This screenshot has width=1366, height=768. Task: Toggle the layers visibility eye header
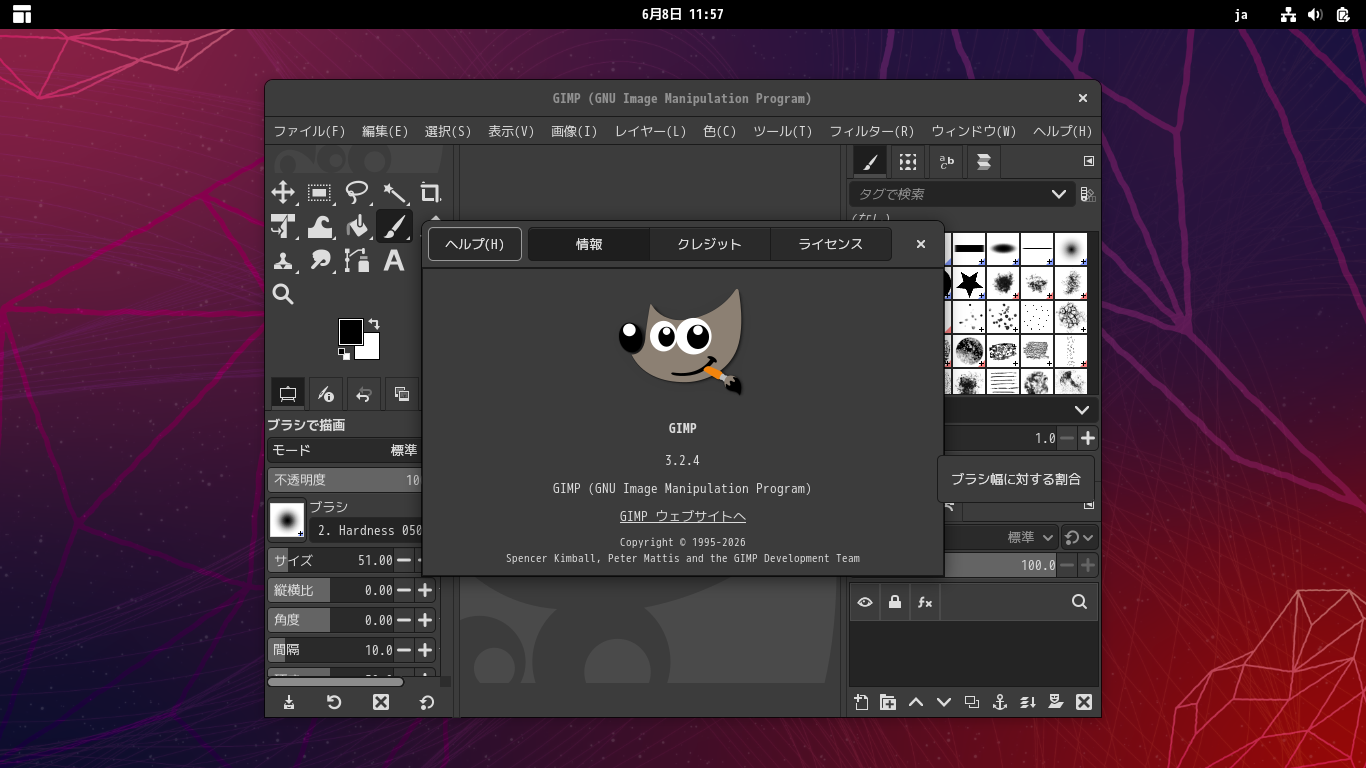(865, 602)
